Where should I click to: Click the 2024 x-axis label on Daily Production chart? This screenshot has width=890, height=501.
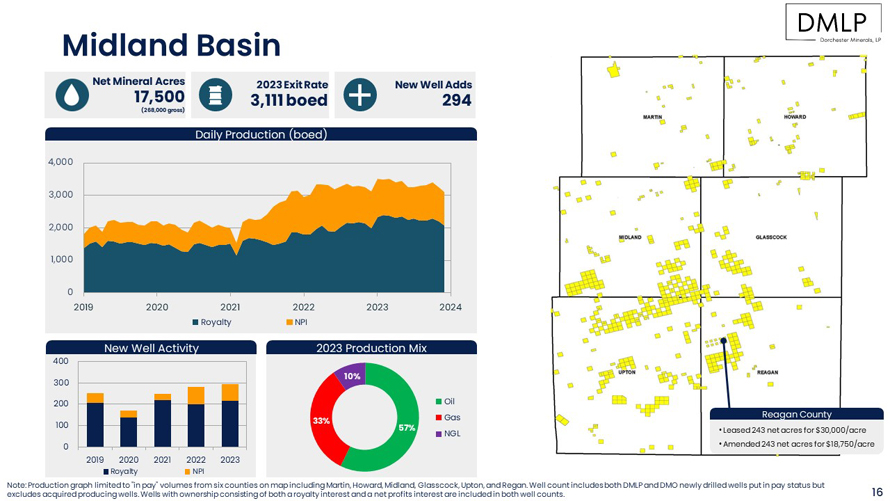click(x=451, y=307)
